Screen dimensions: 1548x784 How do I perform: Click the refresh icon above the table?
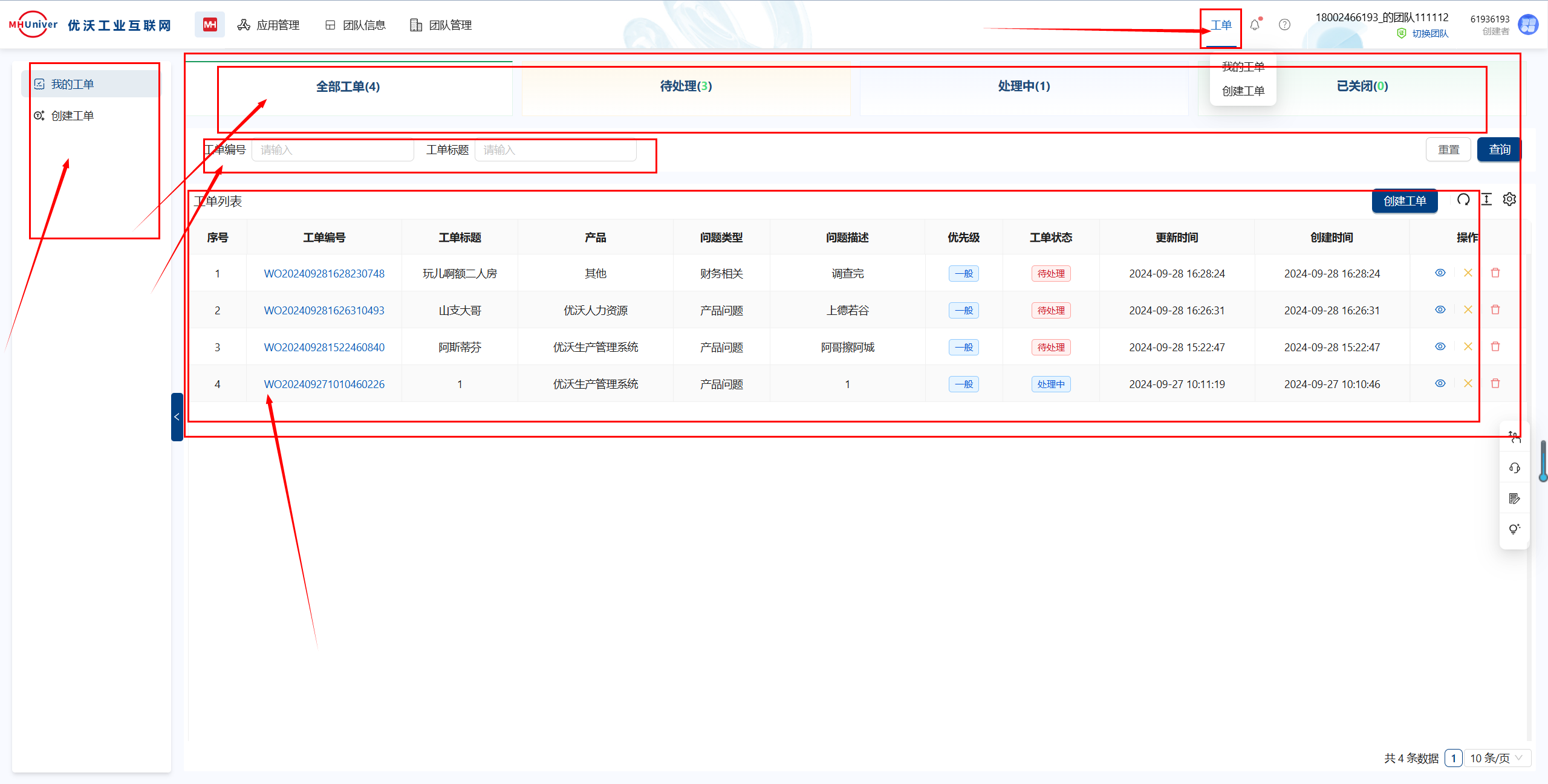click(x=1463, y=199)
